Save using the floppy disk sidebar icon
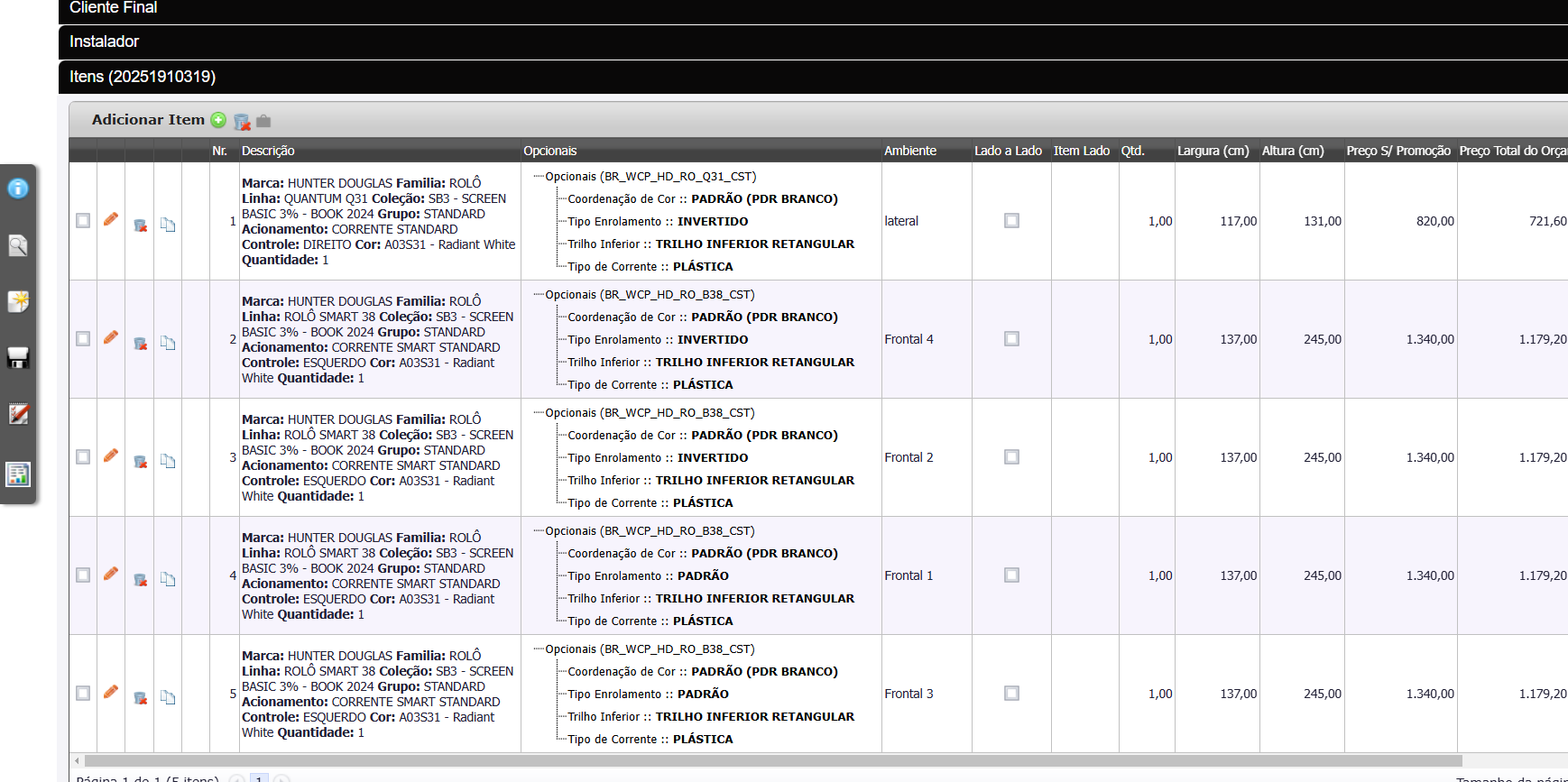1568x782 pixels. [18, 358]
